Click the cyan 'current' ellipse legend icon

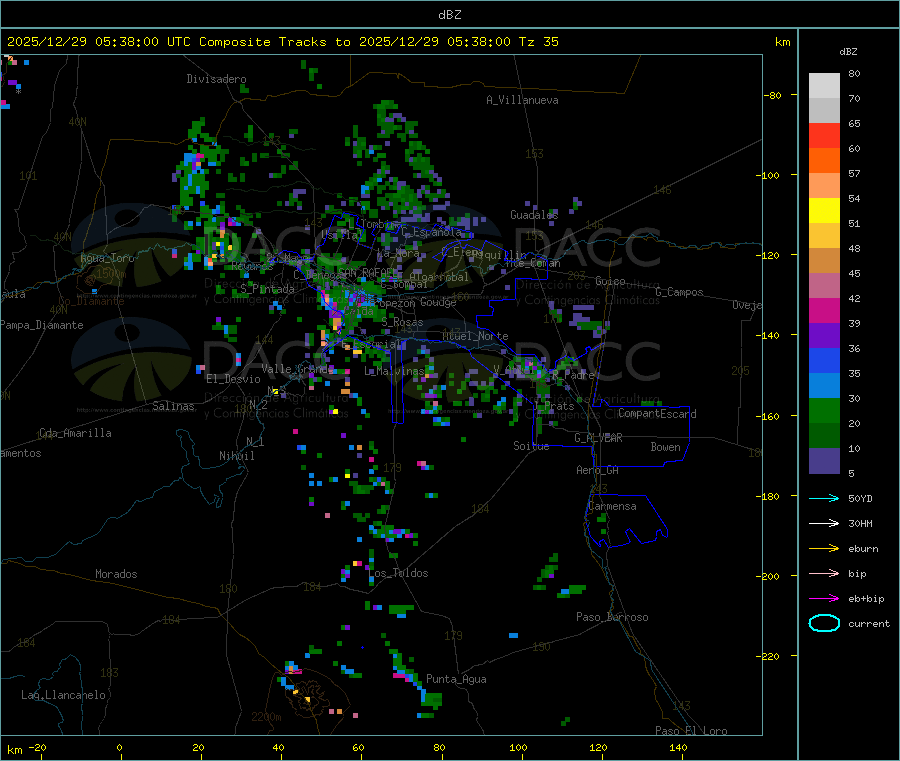(x=824, y=623)
